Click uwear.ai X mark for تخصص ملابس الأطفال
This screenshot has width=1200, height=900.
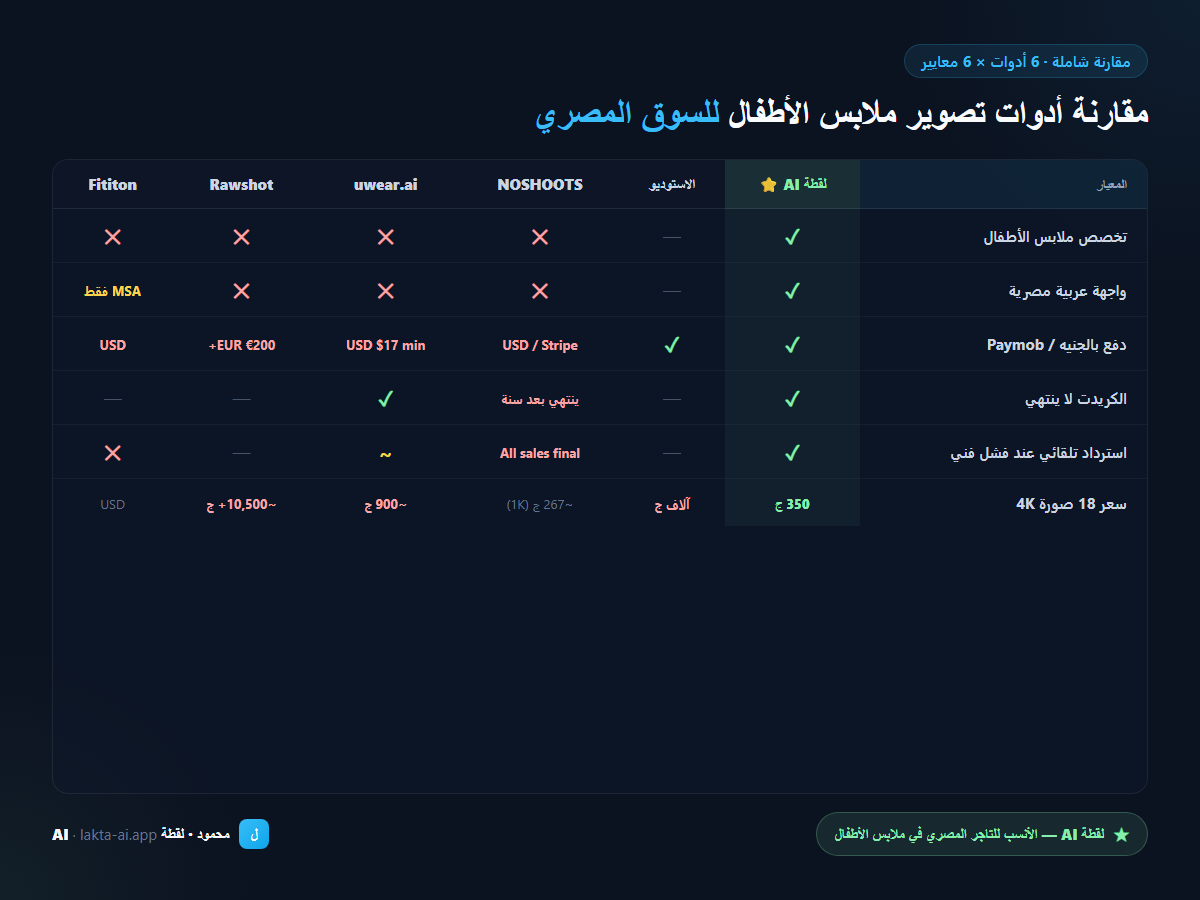coord(386,237)
